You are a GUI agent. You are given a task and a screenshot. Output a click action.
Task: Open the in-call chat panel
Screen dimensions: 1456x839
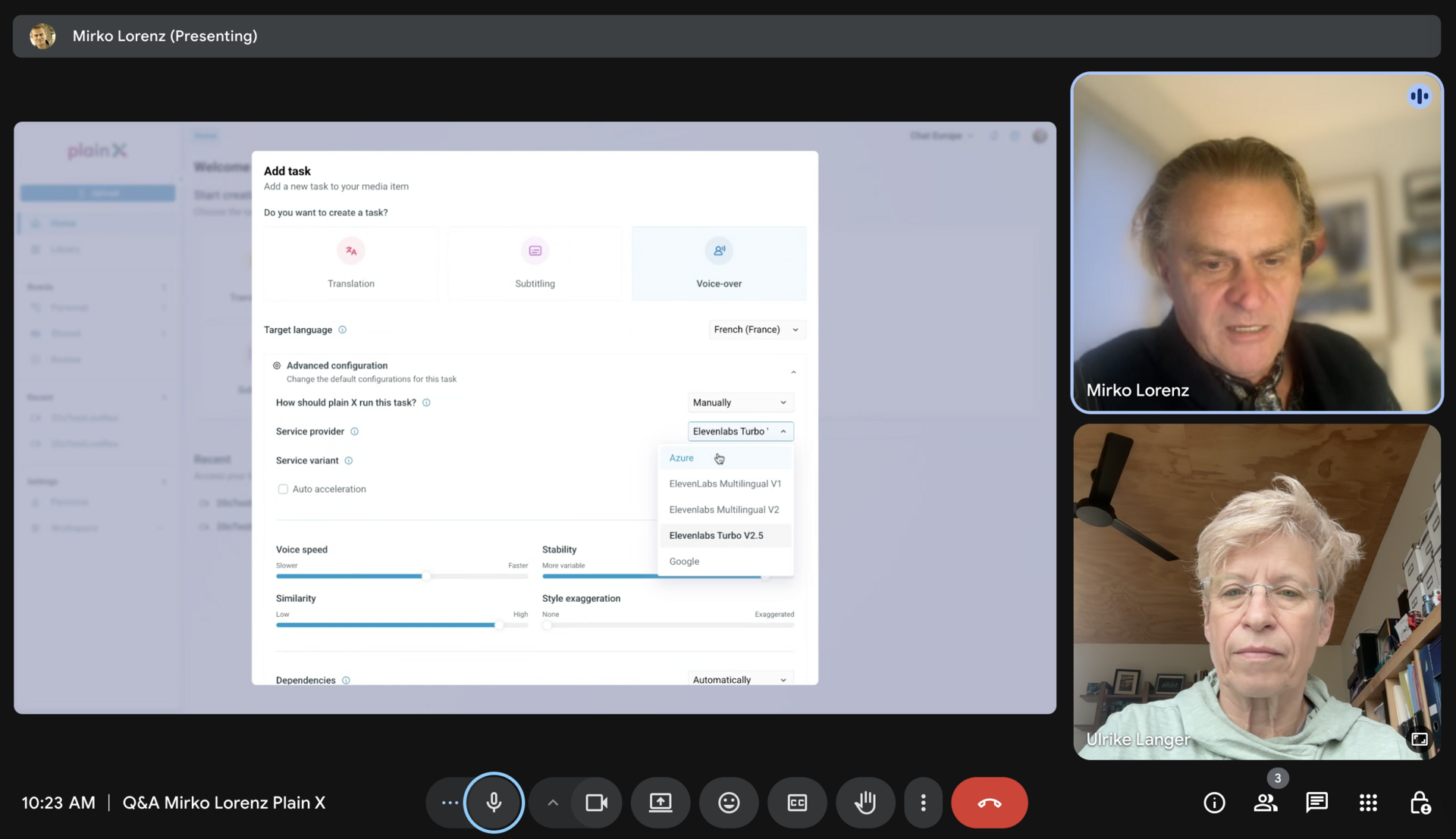[x=1317, y=803]
